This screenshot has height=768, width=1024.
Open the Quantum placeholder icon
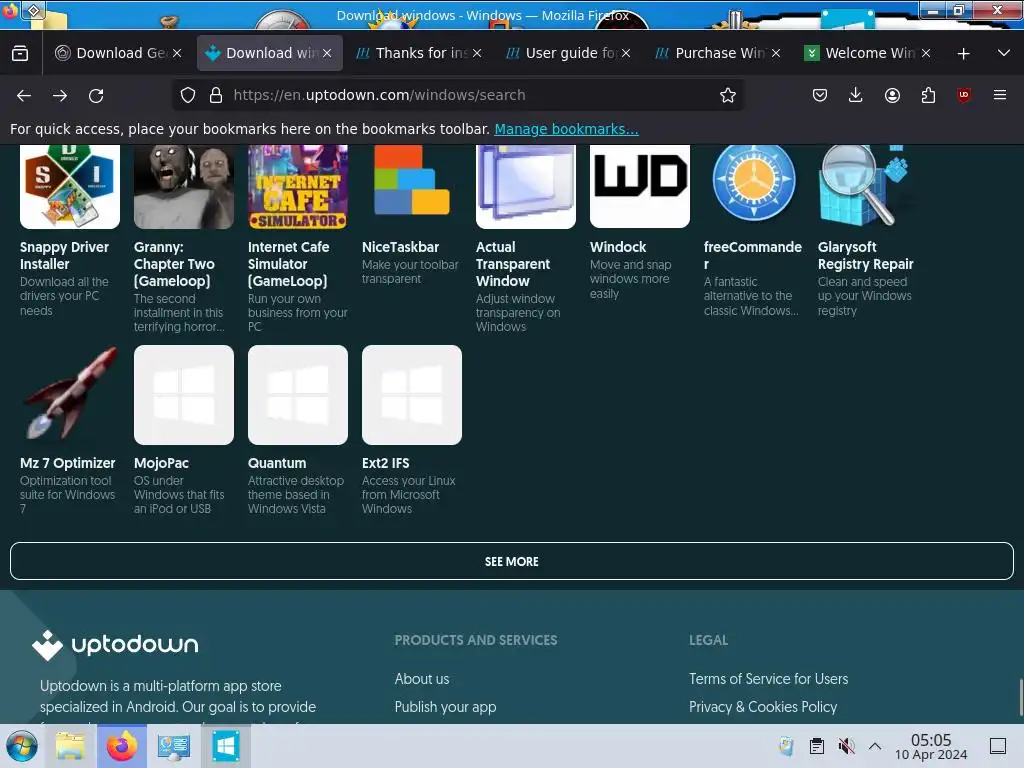click(298, 395)
